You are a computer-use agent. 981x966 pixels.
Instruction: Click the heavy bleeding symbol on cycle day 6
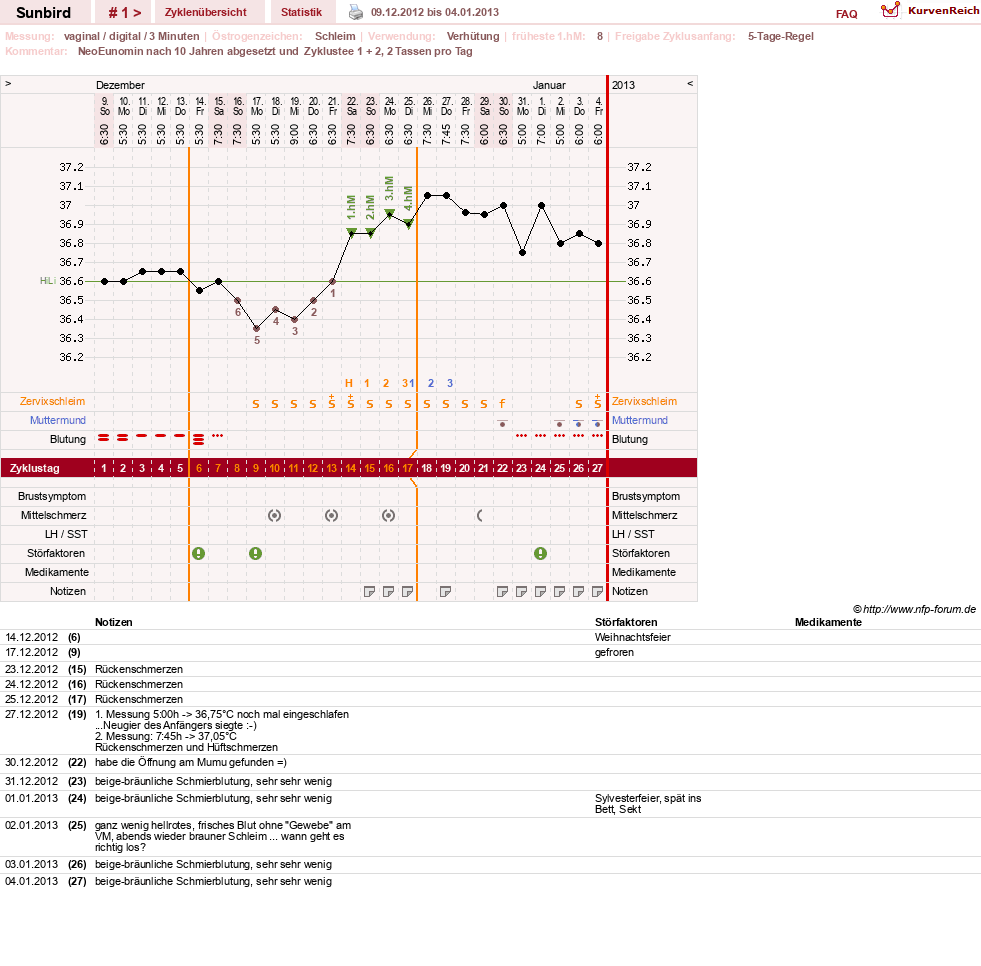[198, 439]
